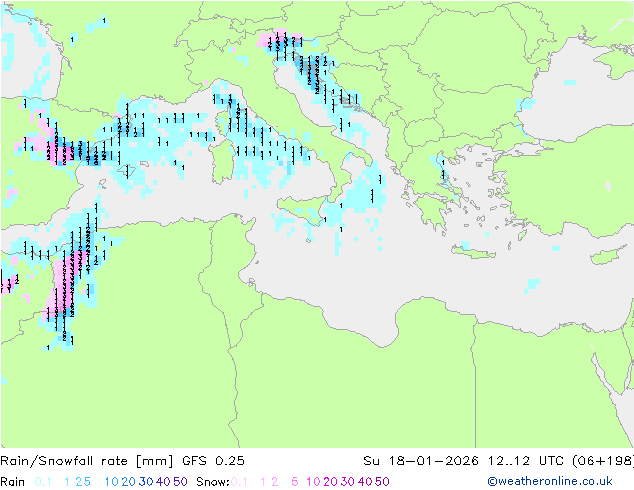Open the weatheronline.co.uk copyright link
The width and height of the screenshot is (634, 490).
pyautogui.click(x=549, y=481)
